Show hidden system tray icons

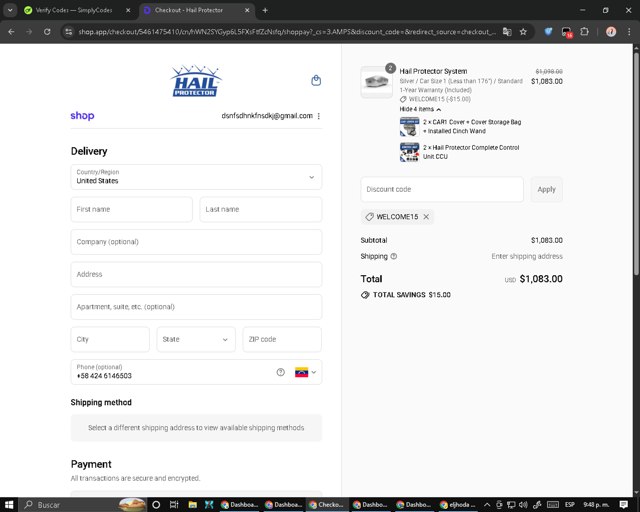click(487, 505)
